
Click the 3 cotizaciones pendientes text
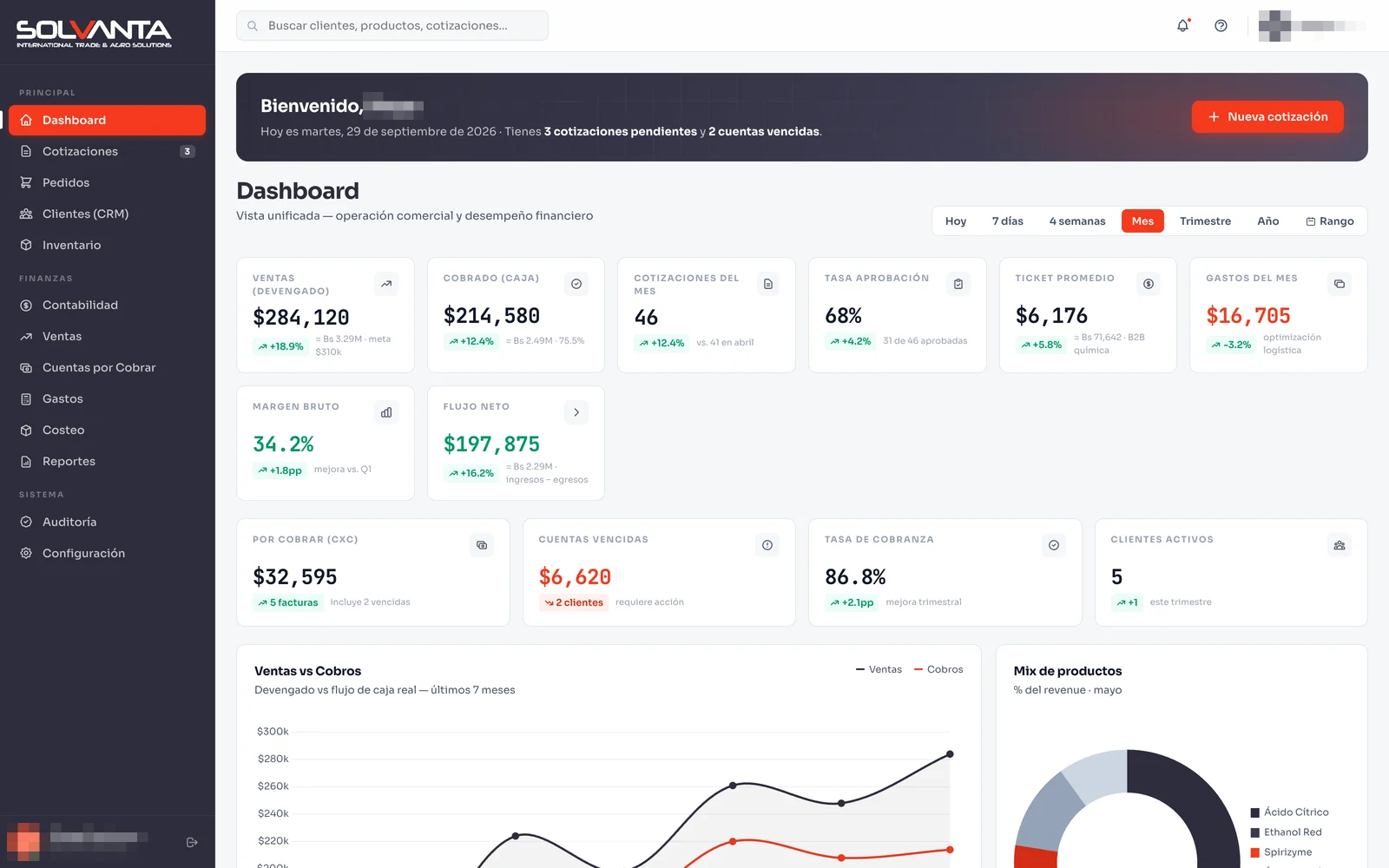click(x=621, y=132)
